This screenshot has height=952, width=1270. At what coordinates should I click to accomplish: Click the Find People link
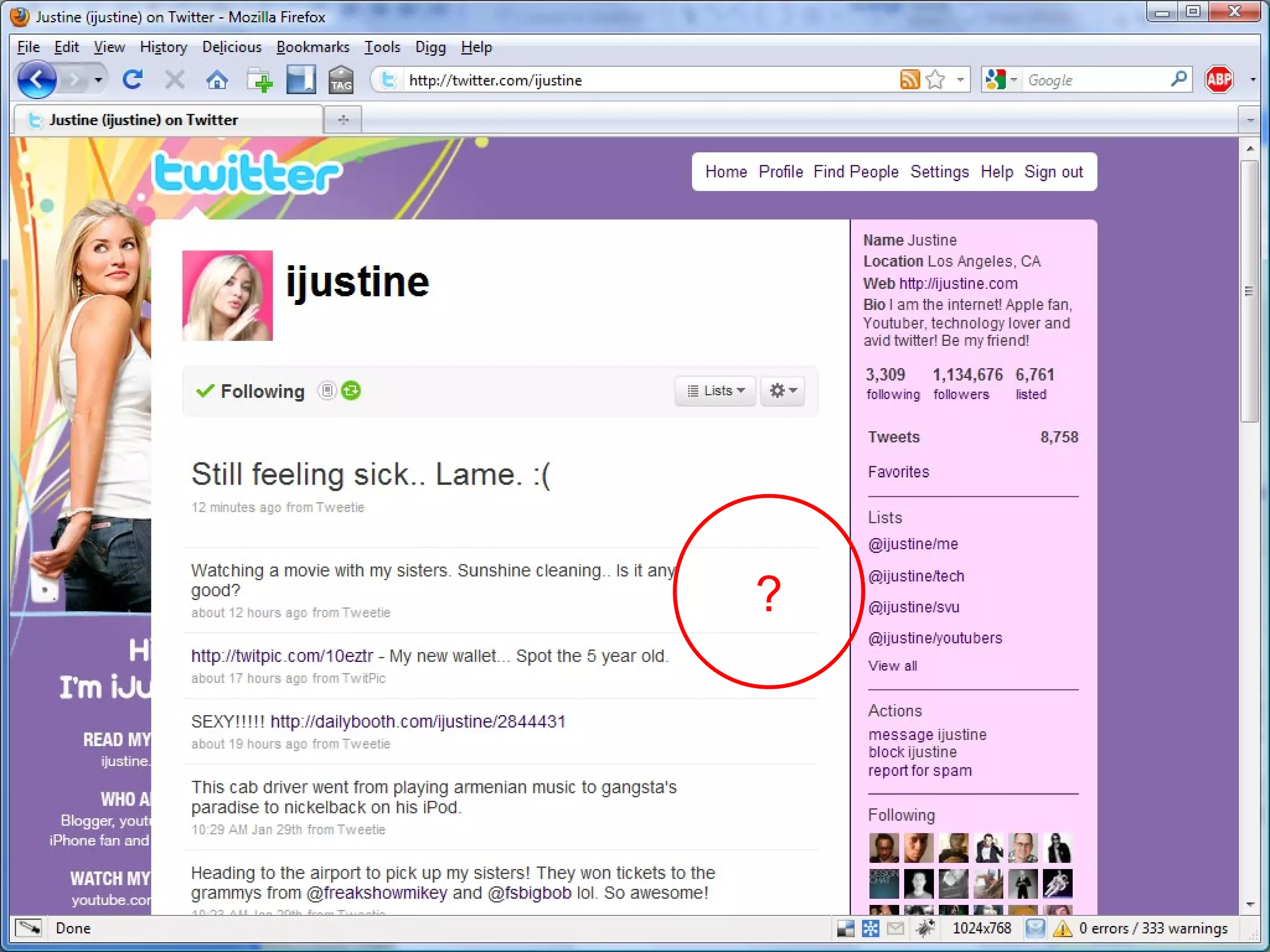tap(855, 172)
